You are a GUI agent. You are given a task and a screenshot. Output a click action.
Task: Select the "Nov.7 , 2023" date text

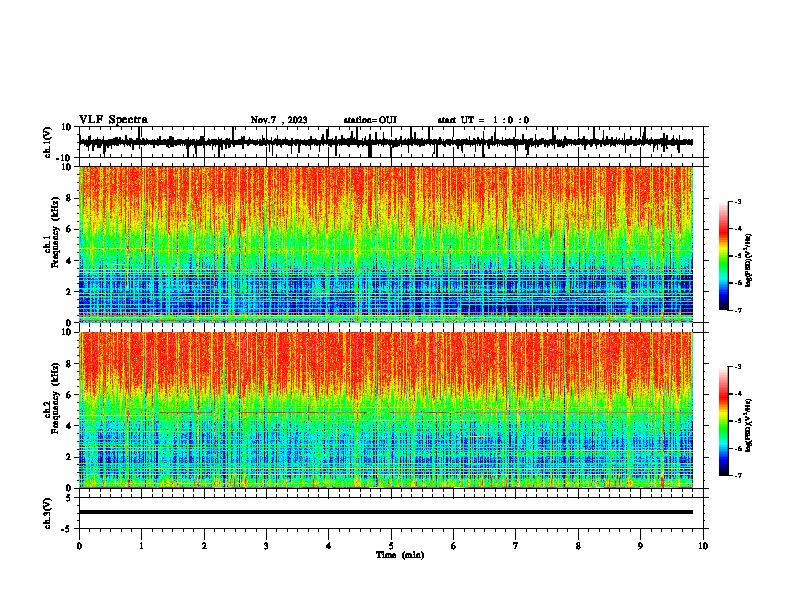coord(279,120)
